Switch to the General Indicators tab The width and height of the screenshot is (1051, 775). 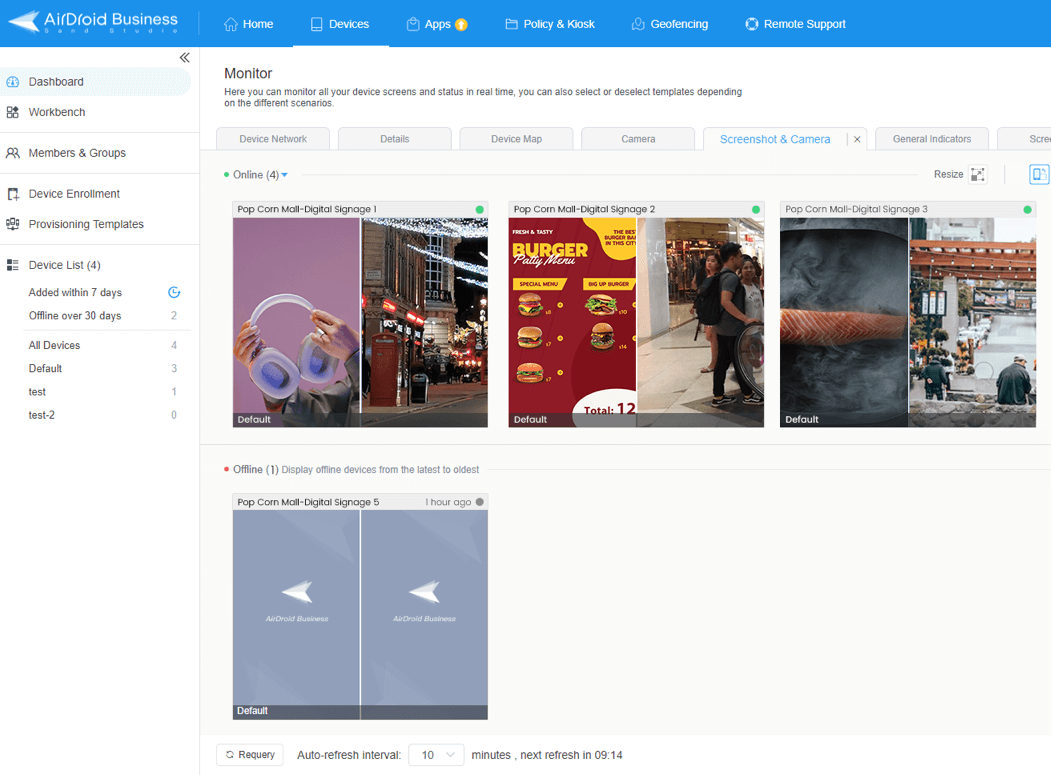point(932,139)
